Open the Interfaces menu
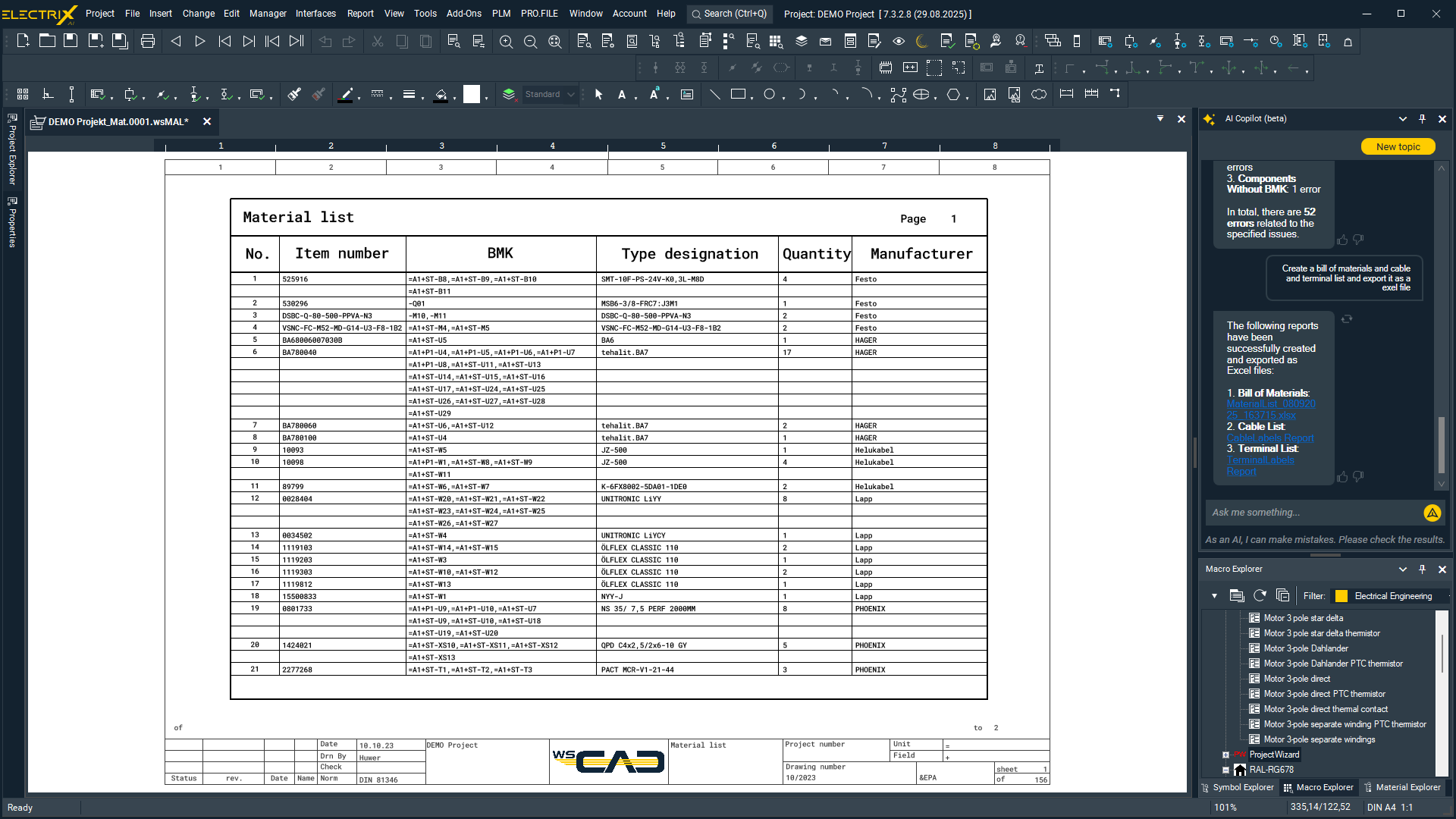The image size is (1456, 819). [315, 14]
